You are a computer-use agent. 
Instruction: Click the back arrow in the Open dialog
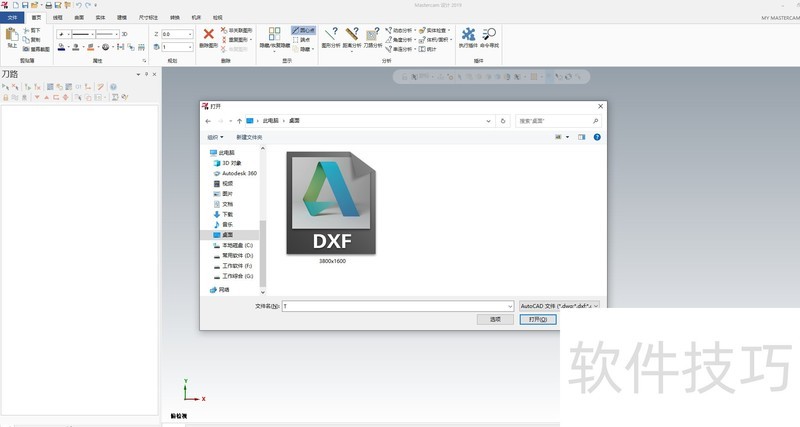click(208, 121)
